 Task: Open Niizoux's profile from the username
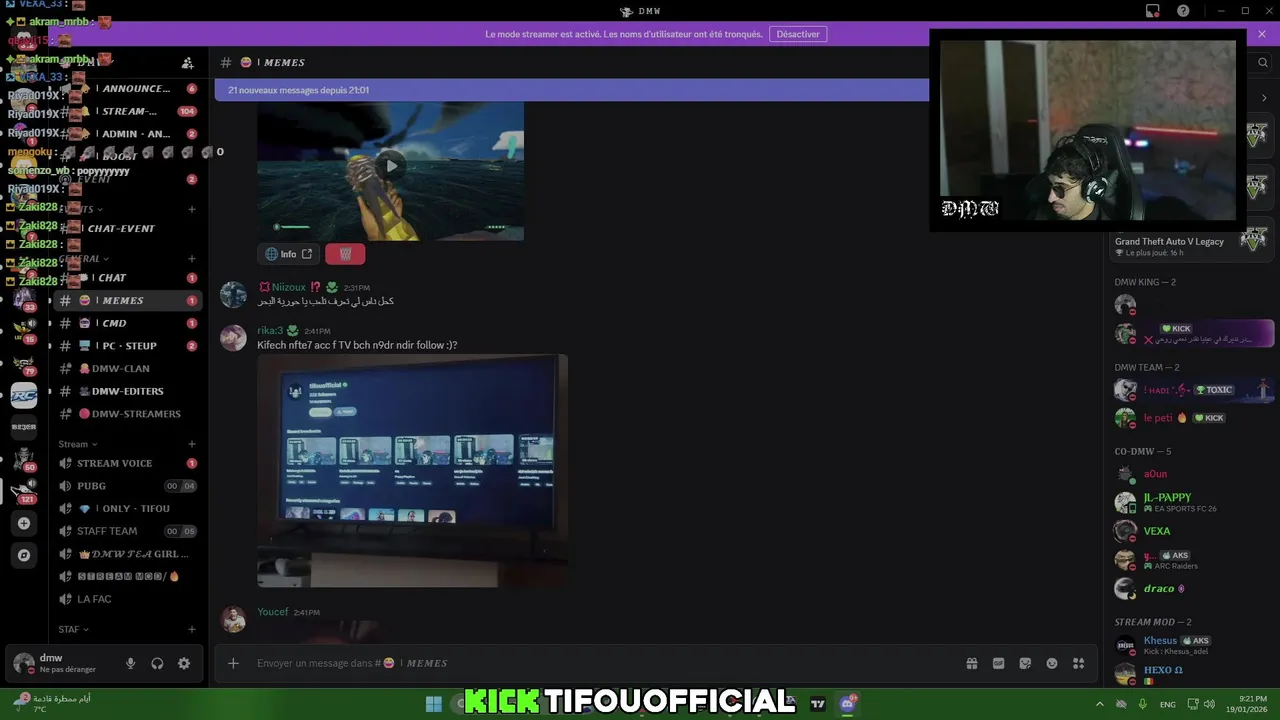[x=289, y=287]
